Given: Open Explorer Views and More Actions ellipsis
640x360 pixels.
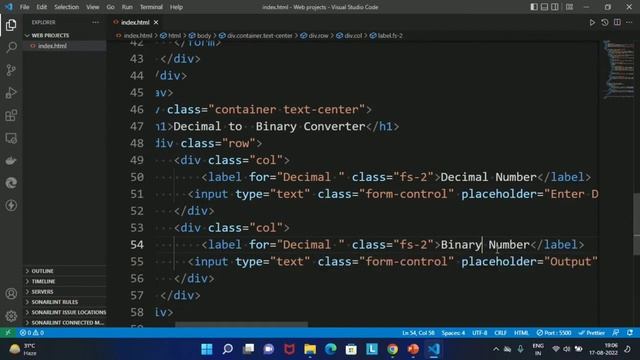Looking at the screenshot, I should (96, 22).
